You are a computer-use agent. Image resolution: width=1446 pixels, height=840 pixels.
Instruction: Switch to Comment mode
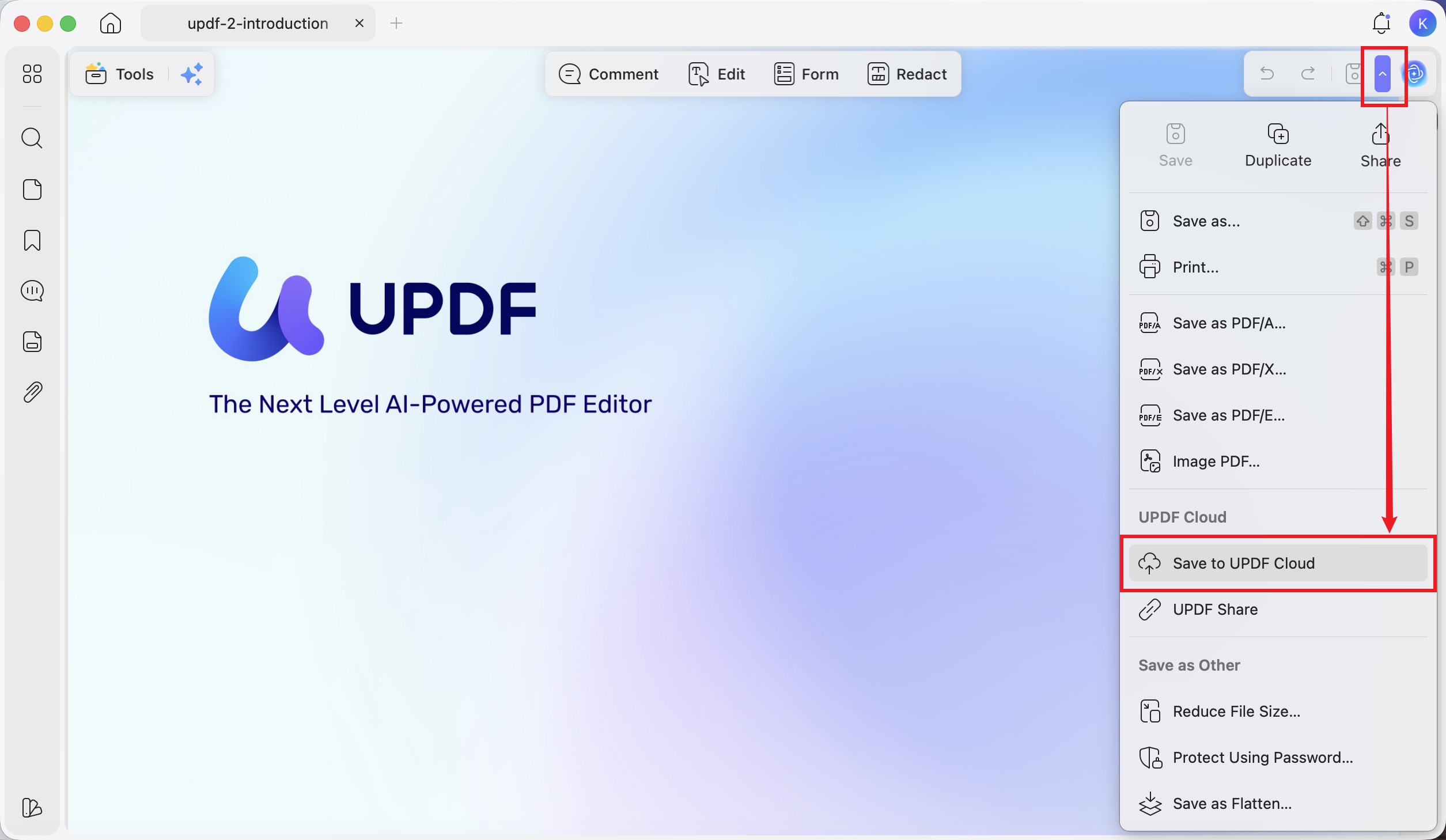[x=608, y=74]
